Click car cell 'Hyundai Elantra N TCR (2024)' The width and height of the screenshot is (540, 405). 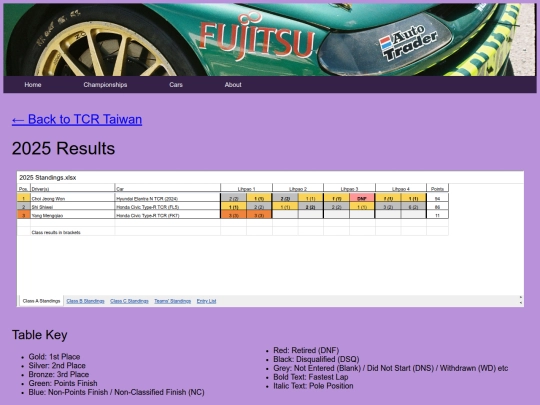click(167, 198)
